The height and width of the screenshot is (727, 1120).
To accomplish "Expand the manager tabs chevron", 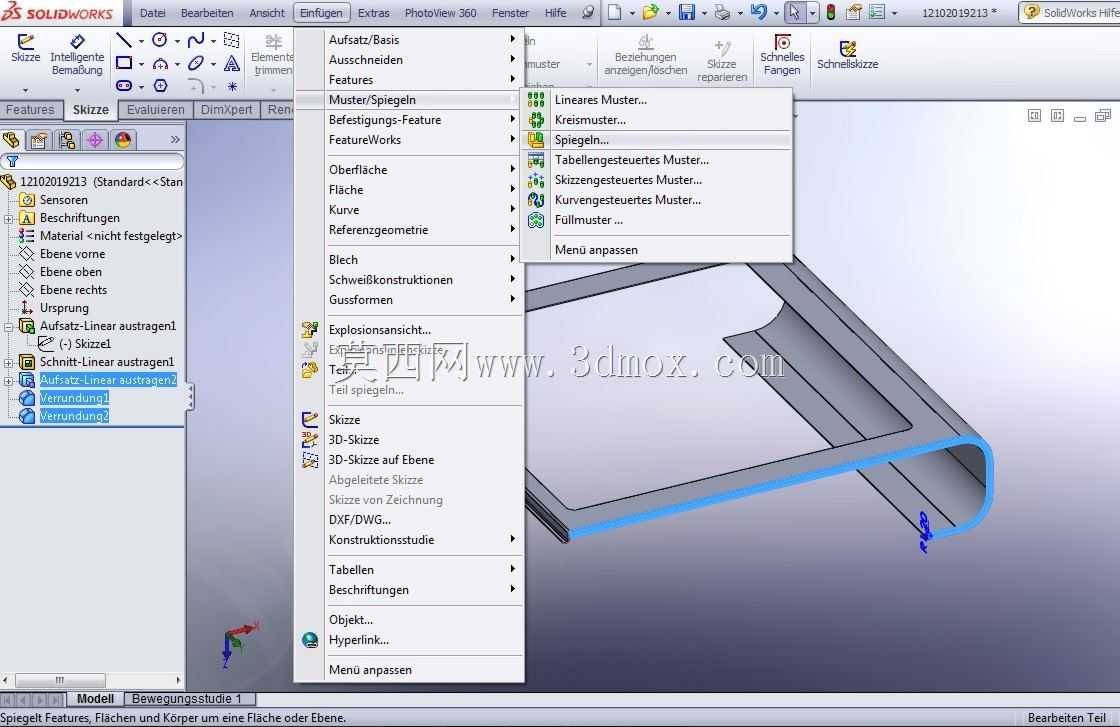I will pos(175,140).
